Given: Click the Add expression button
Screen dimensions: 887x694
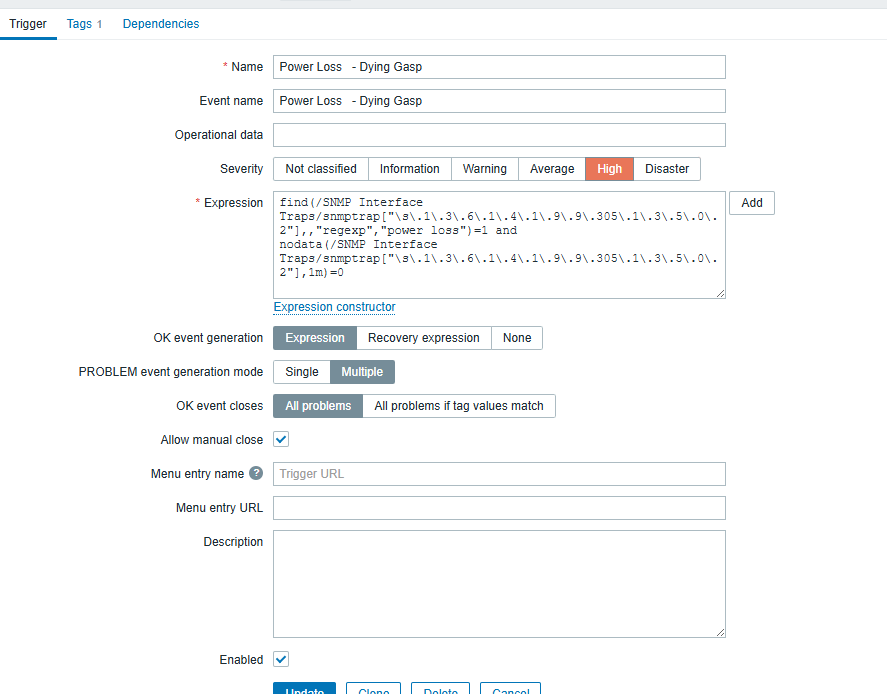Looking at the screenshot, I should click(x=752, y=202).
